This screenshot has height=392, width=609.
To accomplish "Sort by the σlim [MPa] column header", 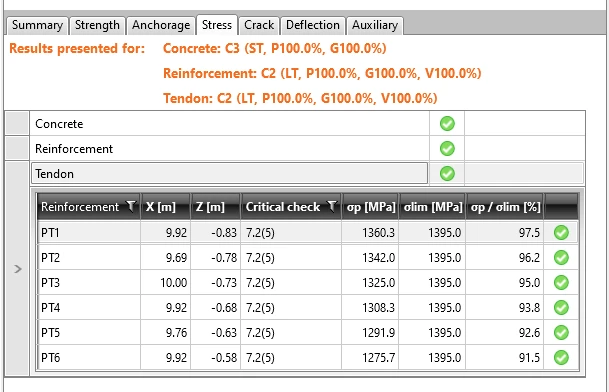I will pyautogui.click(x=432, y=207).
